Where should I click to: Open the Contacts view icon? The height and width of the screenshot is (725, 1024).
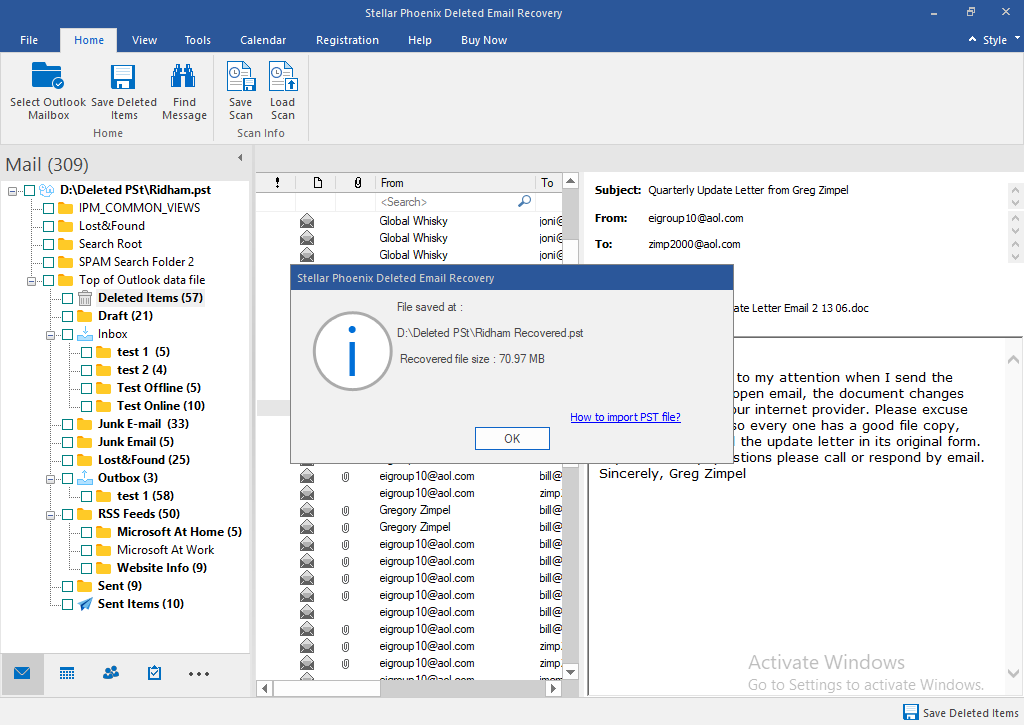click(111, 673)
